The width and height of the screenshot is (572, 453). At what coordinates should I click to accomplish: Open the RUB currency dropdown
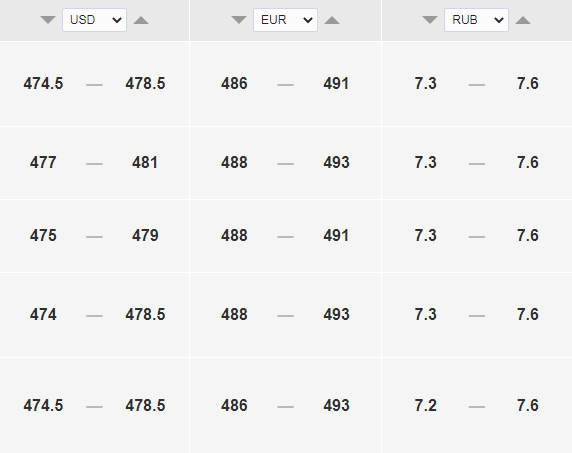click(476, 20)
